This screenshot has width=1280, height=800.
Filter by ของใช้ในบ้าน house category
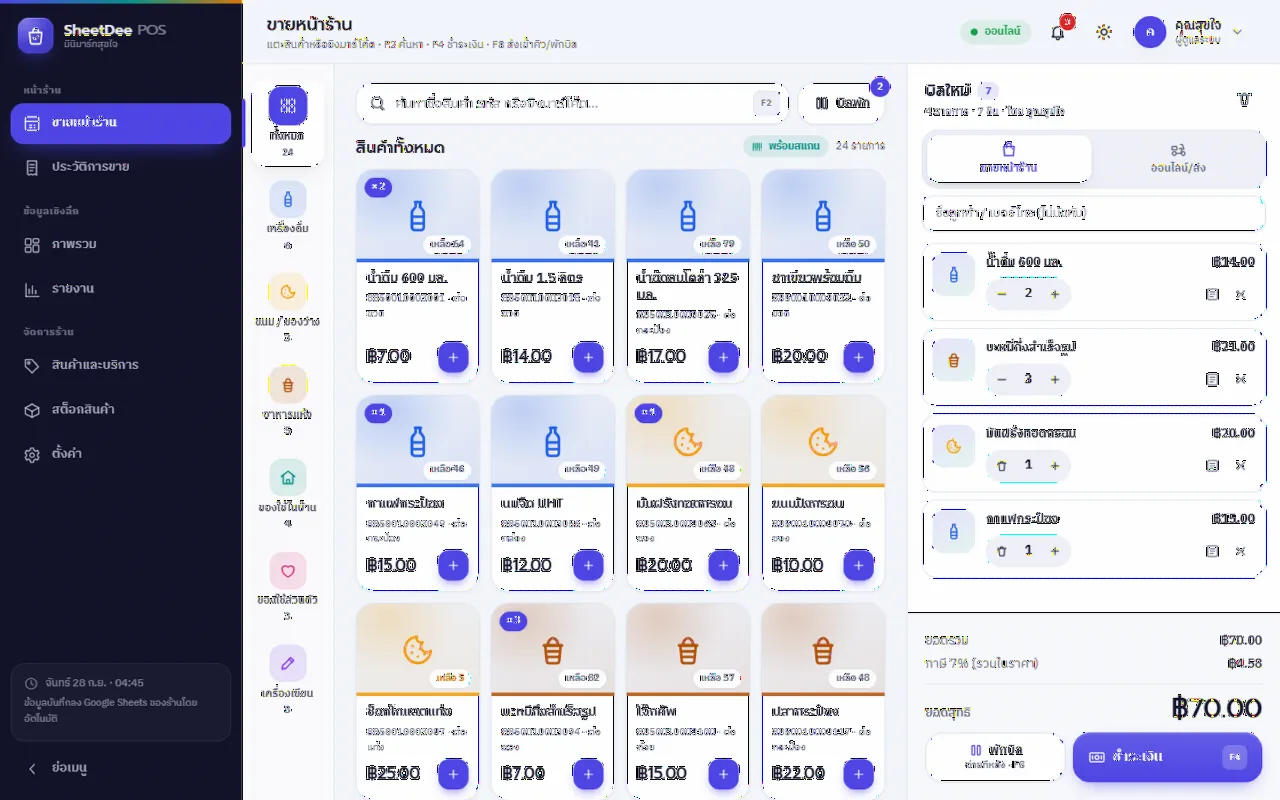pyautogui.click(x=287, y=492)
